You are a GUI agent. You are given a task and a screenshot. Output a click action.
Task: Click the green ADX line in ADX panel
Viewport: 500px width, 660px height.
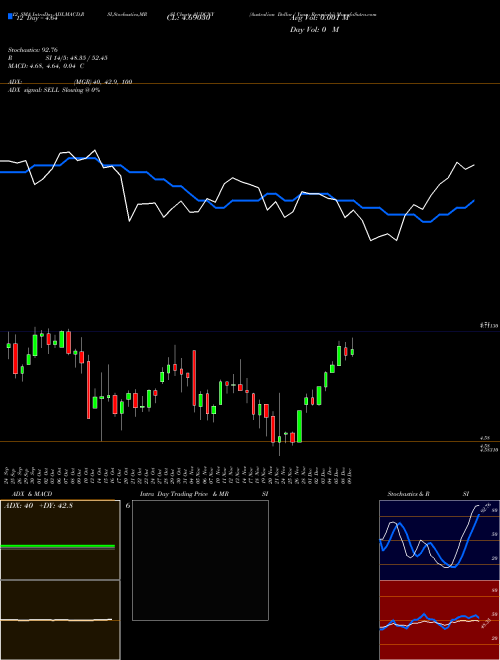(58, 546)
